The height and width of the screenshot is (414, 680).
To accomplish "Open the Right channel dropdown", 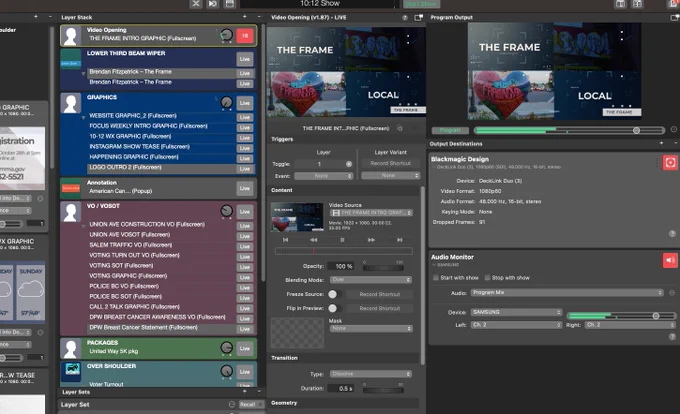I will 630,325.
